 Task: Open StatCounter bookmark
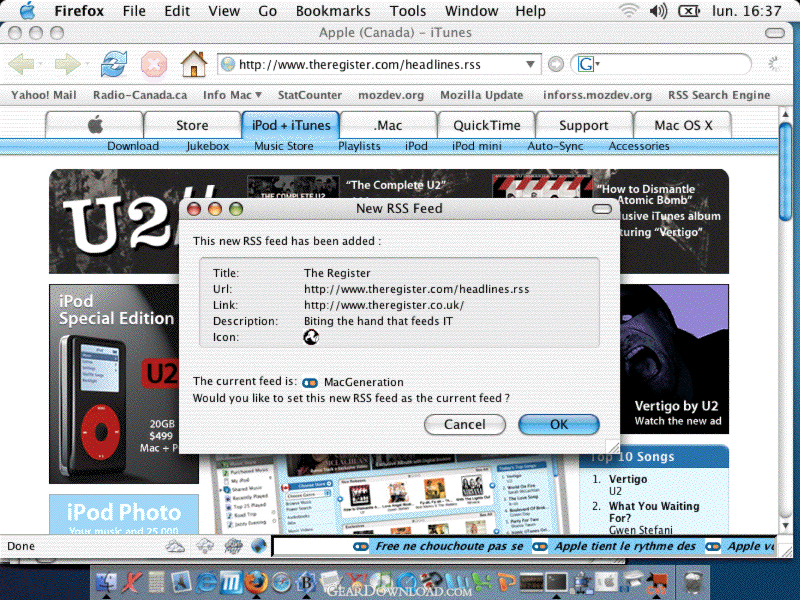click(x=310, y=95)
